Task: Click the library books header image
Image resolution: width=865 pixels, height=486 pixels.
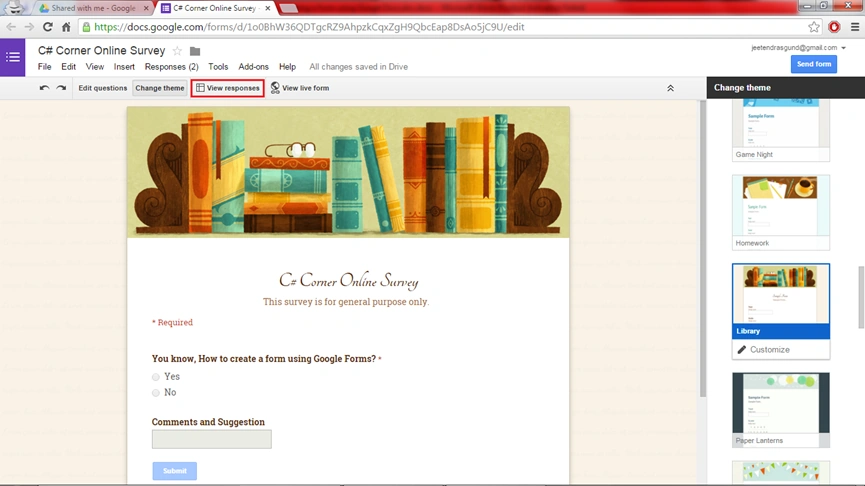Action: pos(348,173)
